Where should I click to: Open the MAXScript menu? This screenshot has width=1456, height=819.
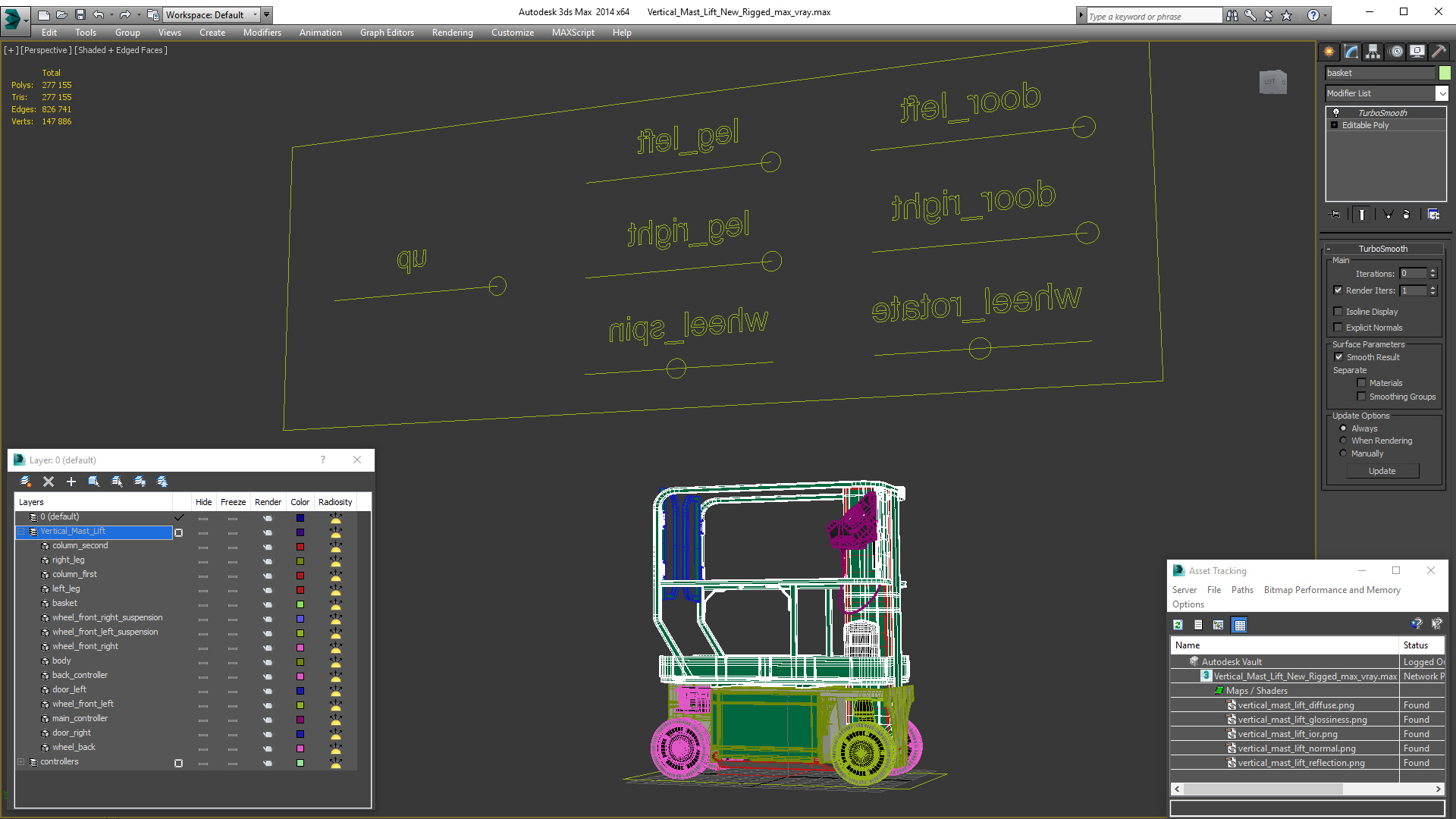573,33
